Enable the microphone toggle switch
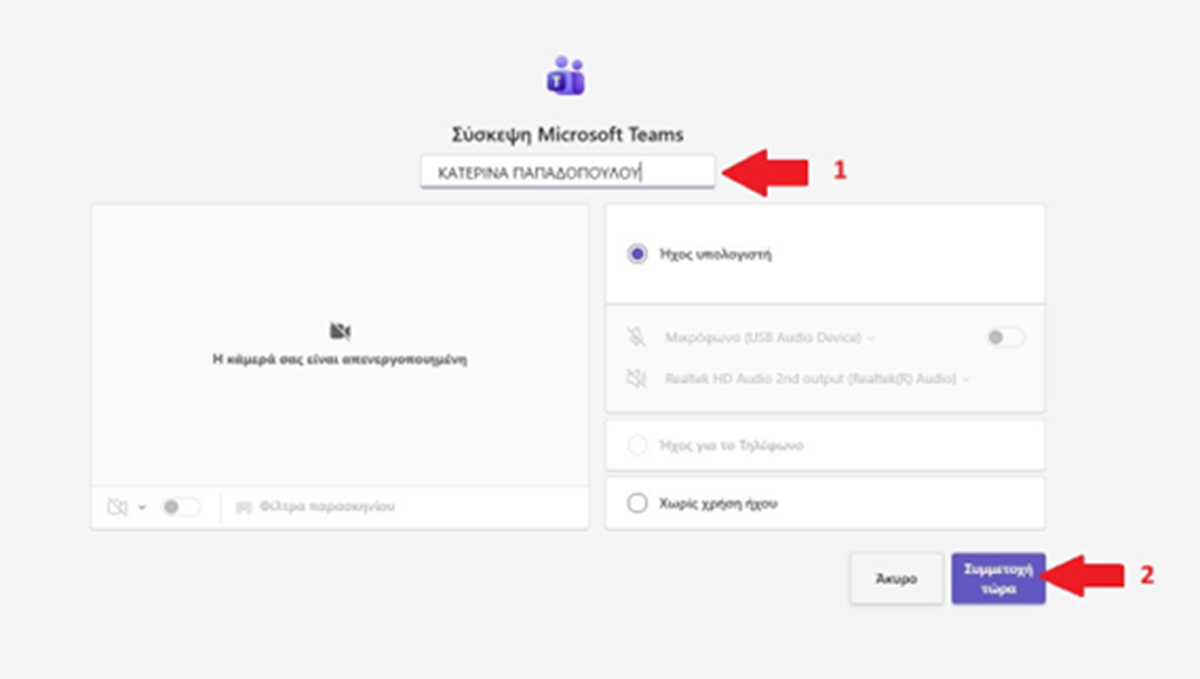1200x679 pixels. click(x=1004, y=338)
